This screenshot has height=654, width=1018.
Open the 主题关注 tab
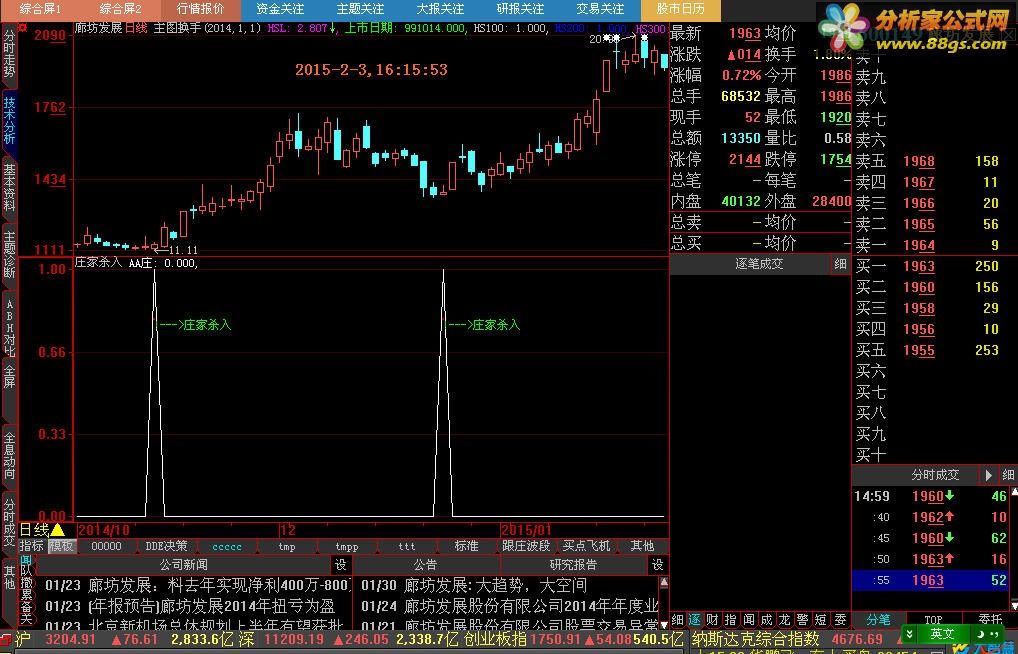pos(360,9)
